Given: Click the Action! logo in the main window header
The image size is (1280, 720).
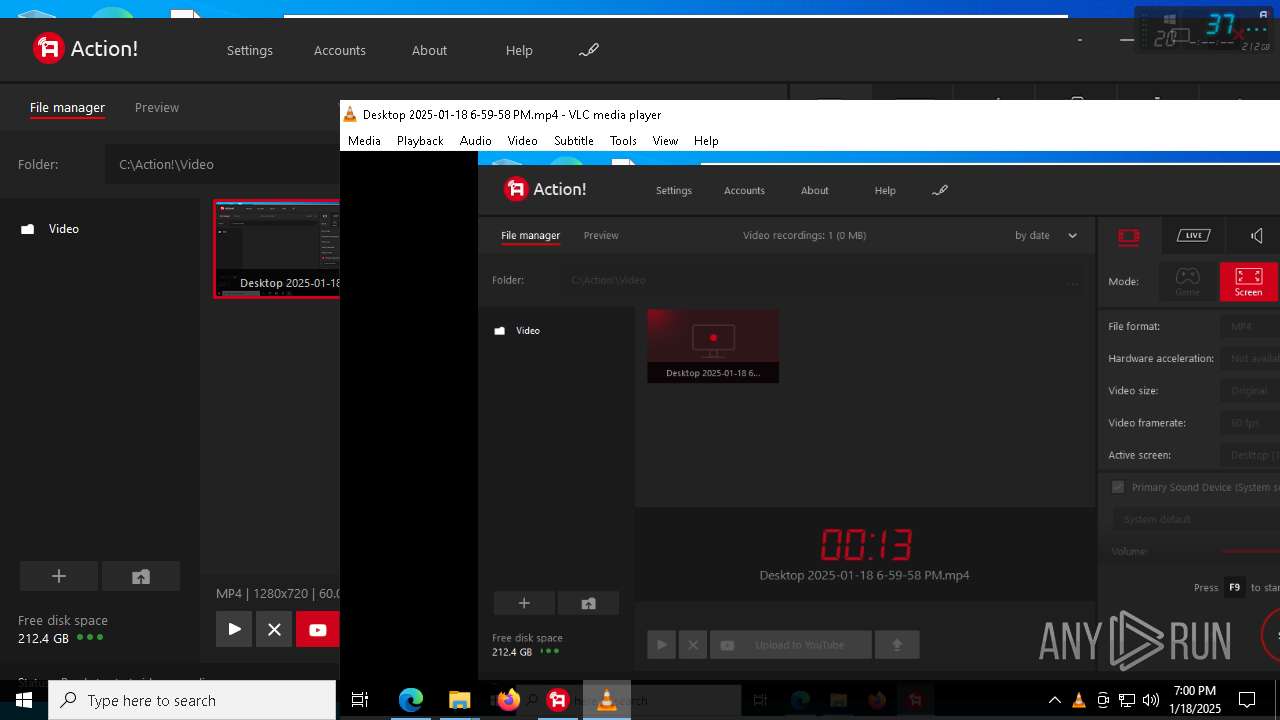Looking at the screenshot, I should coord(85,48).
